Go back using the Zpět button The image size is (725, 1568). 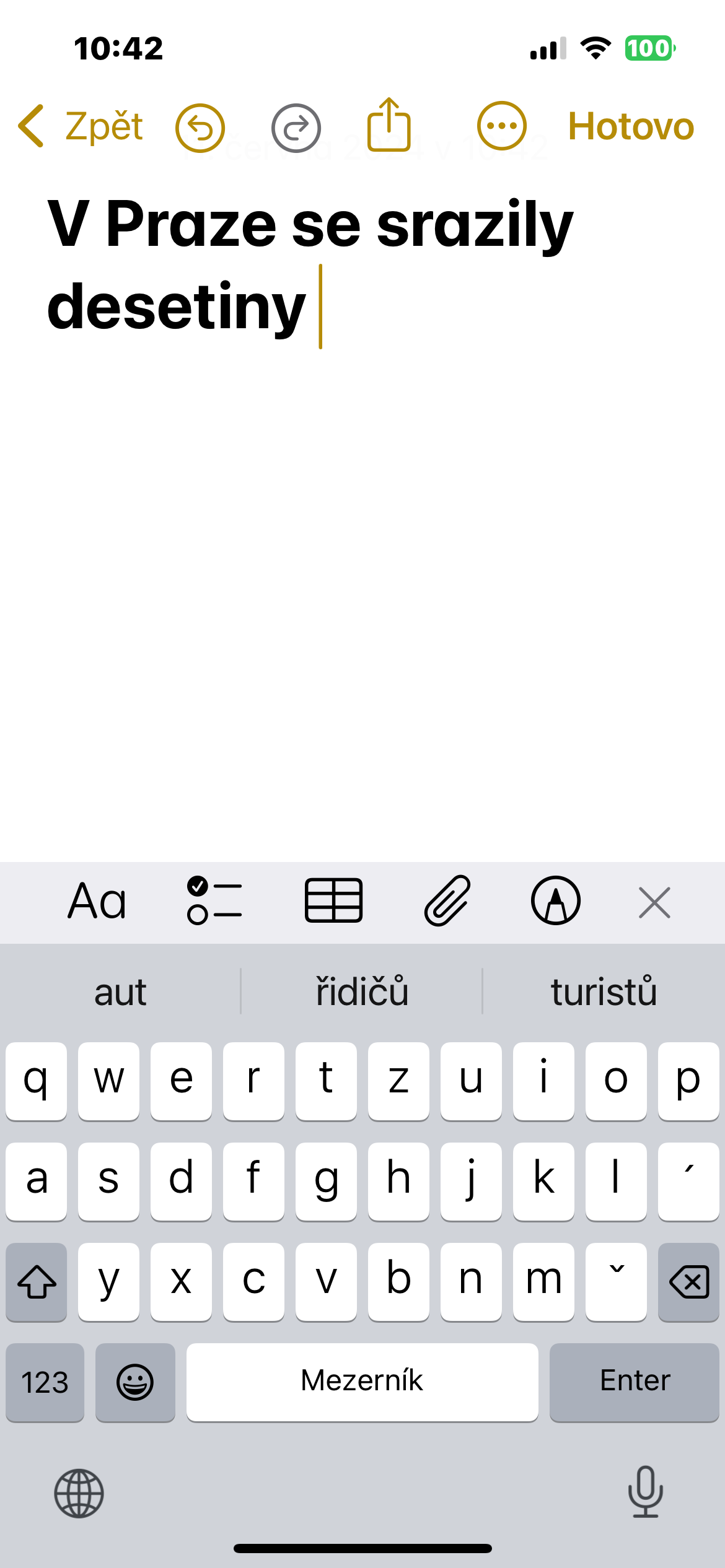[x=82, y=126]
